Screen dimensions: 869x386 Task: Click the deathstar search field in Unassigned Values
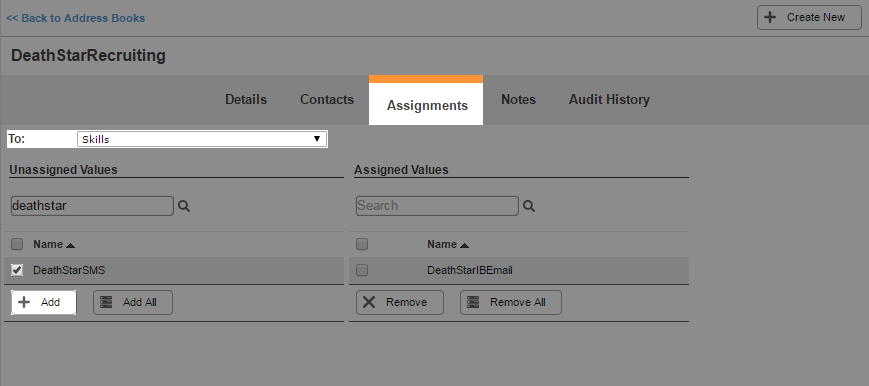pos(92,206)
